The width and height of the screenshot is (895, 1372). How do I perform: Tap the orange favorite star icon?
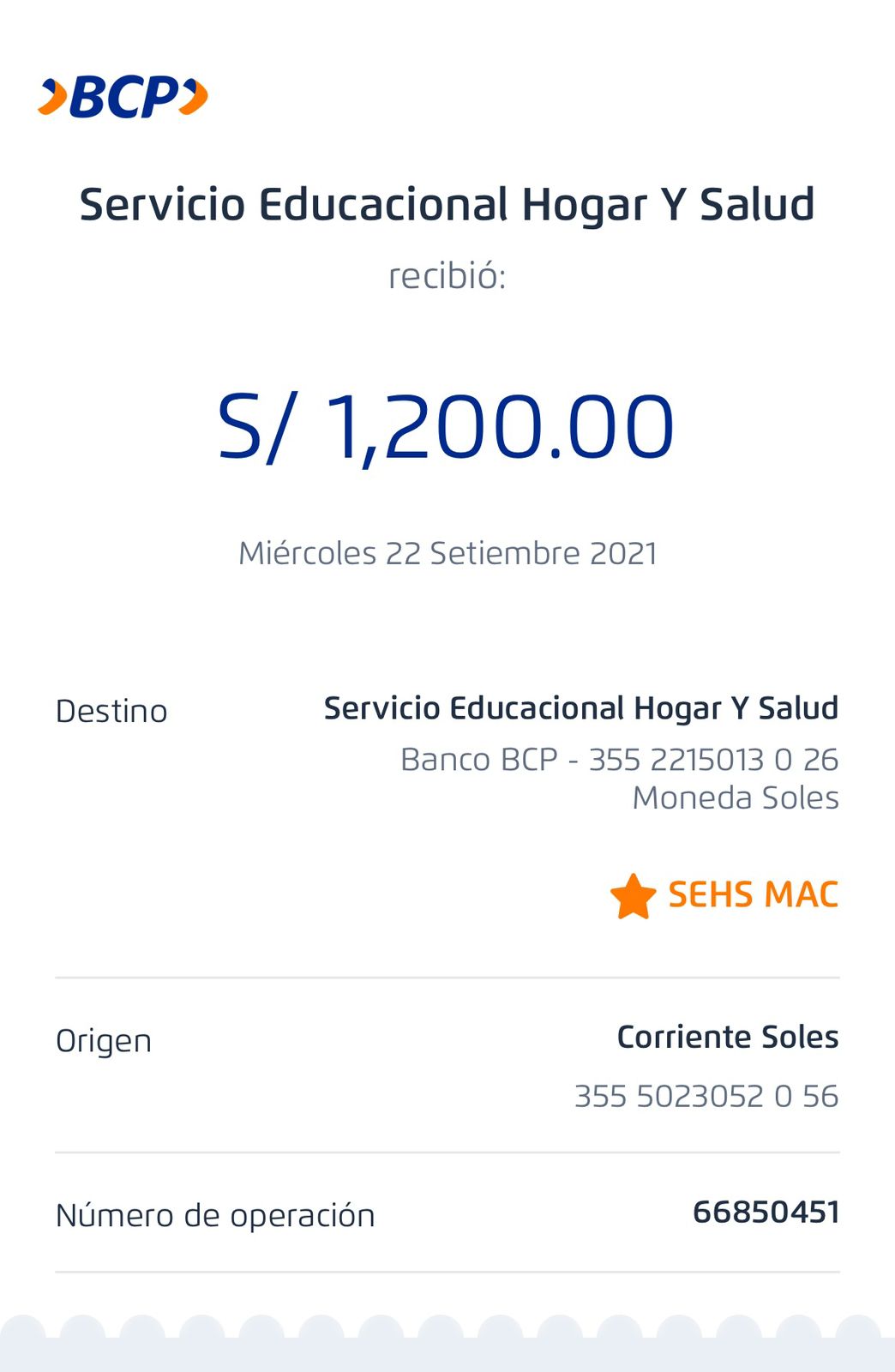tap(633, 897)
